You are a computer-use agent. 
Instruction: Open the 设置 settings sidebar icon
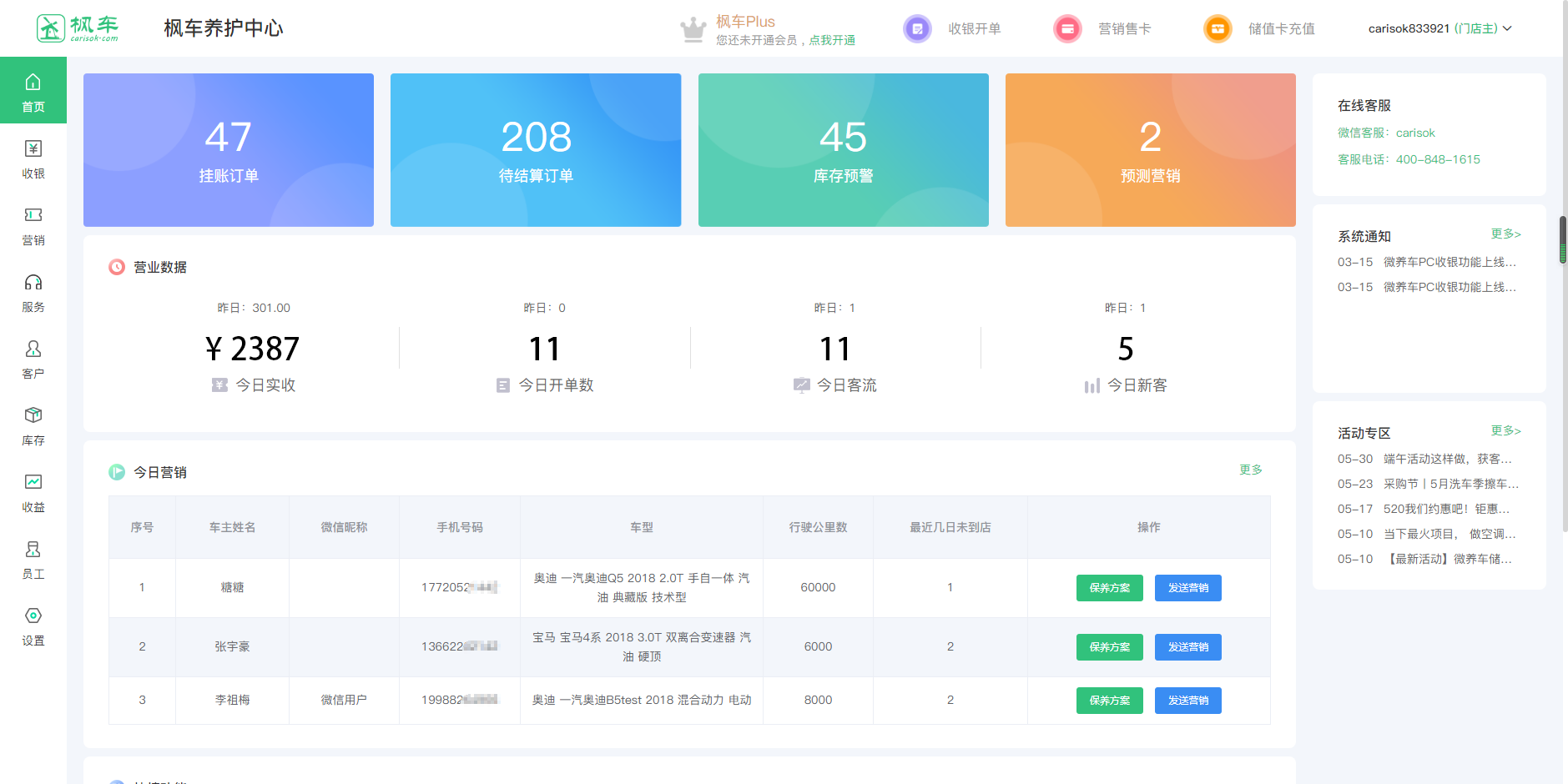coord(33,625)
